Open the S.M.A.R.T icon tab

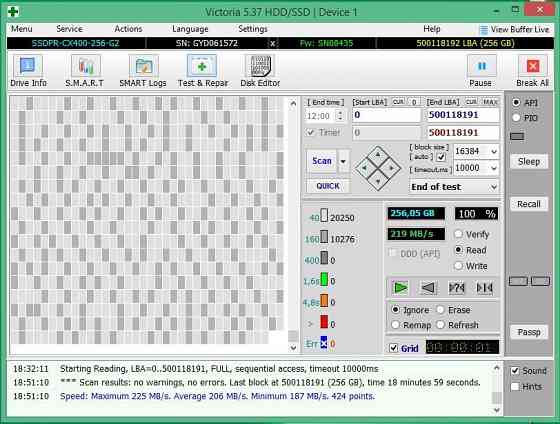pos(85,71)
